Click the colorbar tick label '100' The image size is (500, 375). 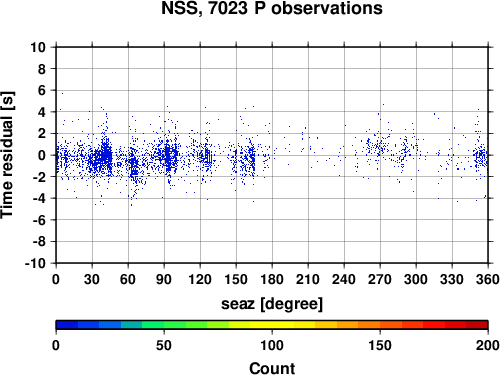[x=272, y=345]
